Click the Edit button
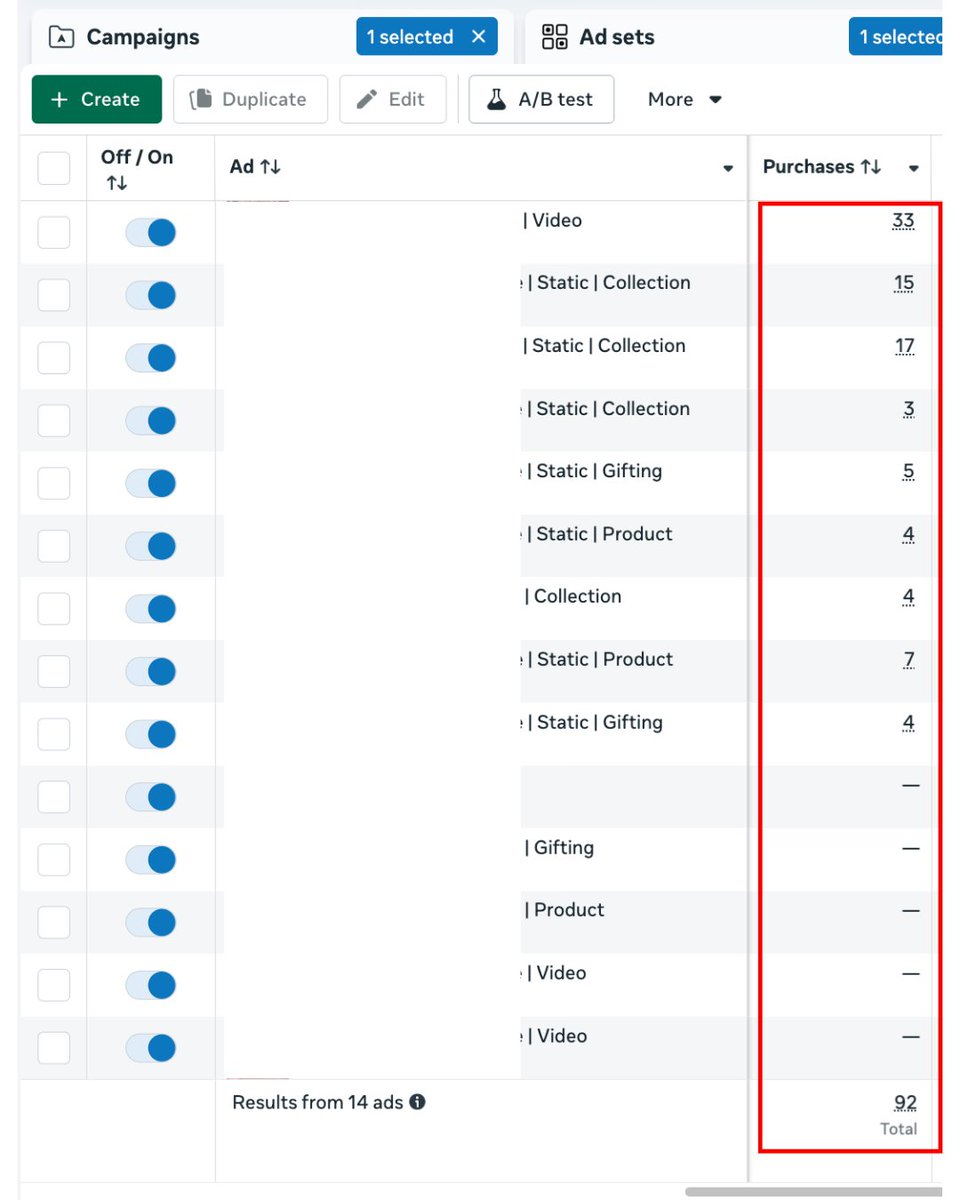Viewport: 960px width, 1200px height. tap(392, 99)
